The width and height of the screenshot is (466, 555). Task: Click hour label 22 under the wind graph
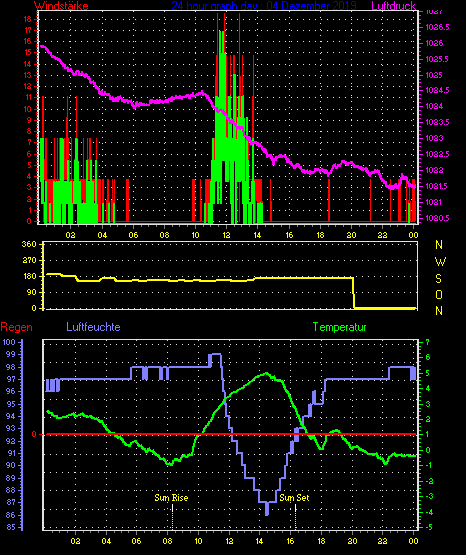click(382, 235)
